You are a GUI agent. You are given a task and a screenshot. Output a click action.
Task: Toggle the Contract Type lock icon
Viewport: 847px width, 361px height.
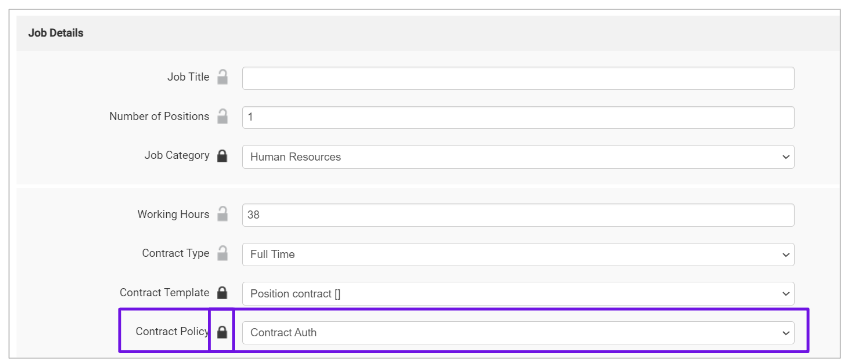coord(222,253)
